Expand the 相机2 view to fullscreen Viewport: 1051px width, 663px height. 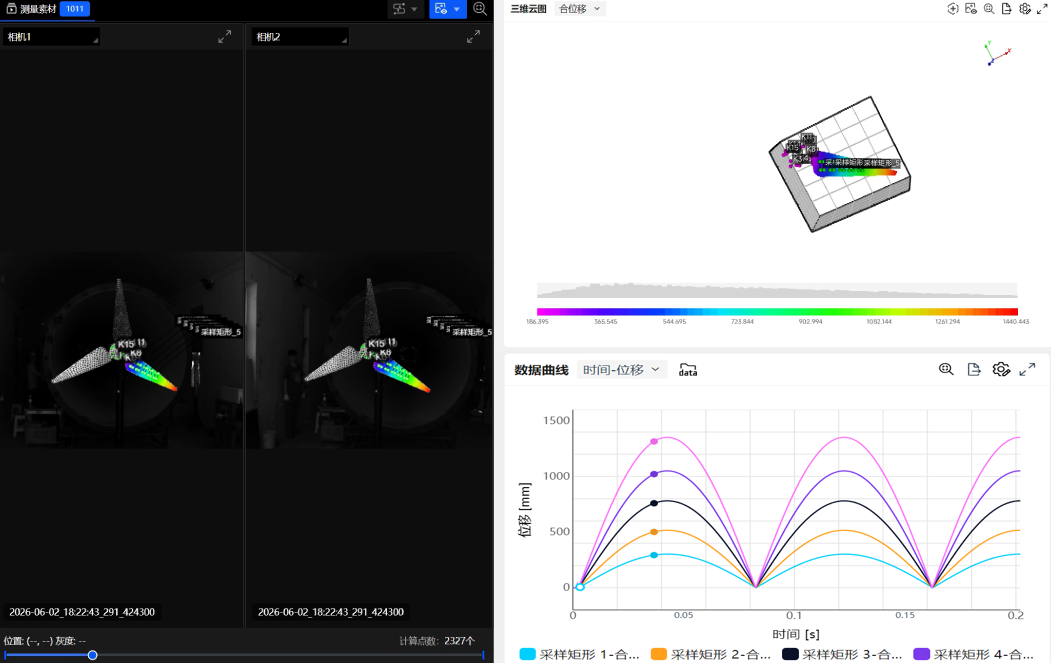pyautogui.click(x=473, y=37)
